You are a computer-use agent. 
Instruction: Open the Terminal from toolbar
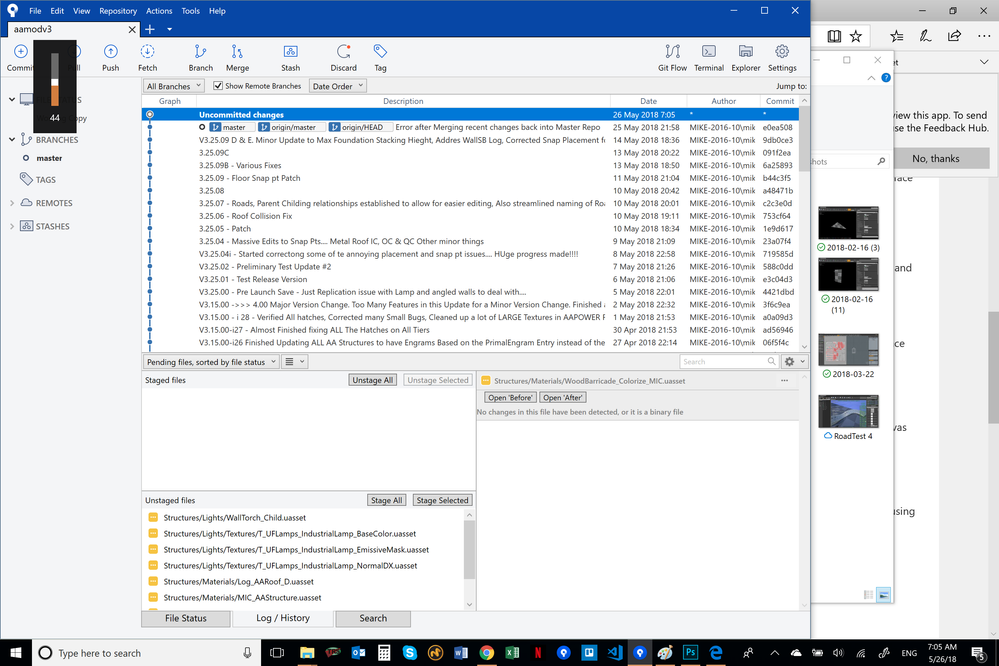click(x=708, y=52)
